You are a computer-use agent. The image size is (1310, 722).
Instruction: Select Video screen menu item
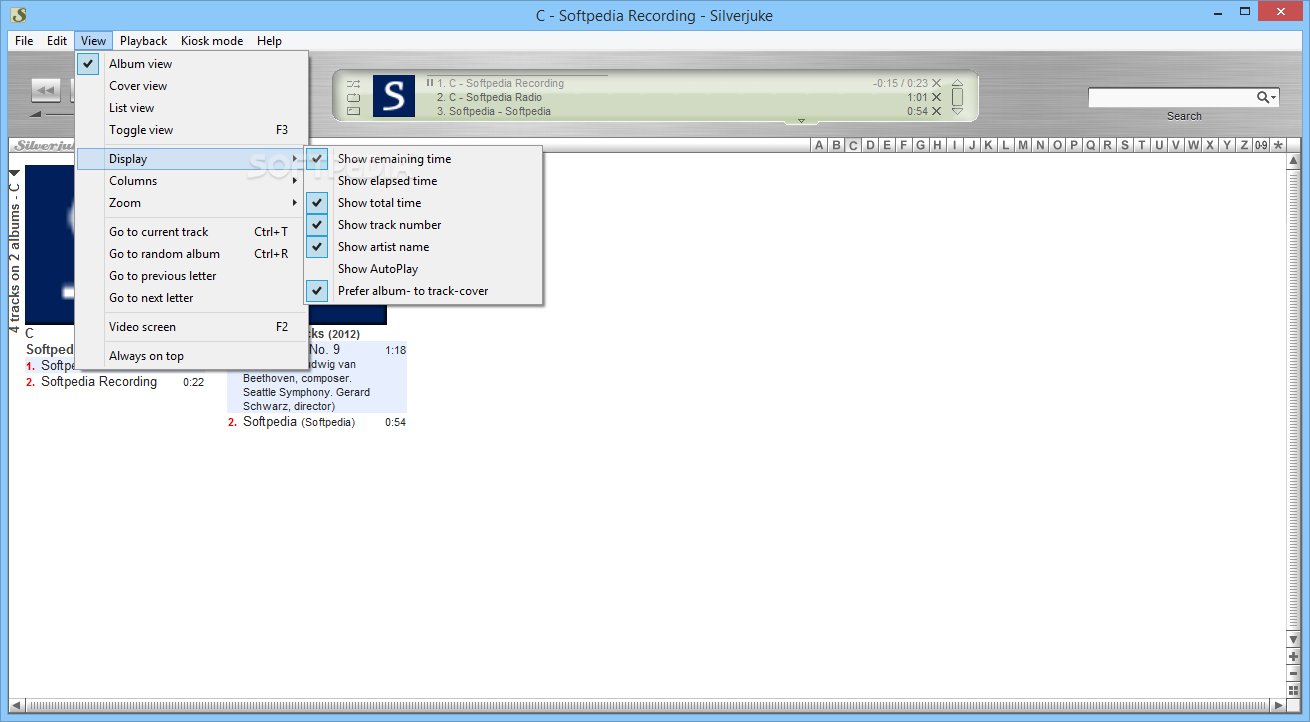[192, 327]
